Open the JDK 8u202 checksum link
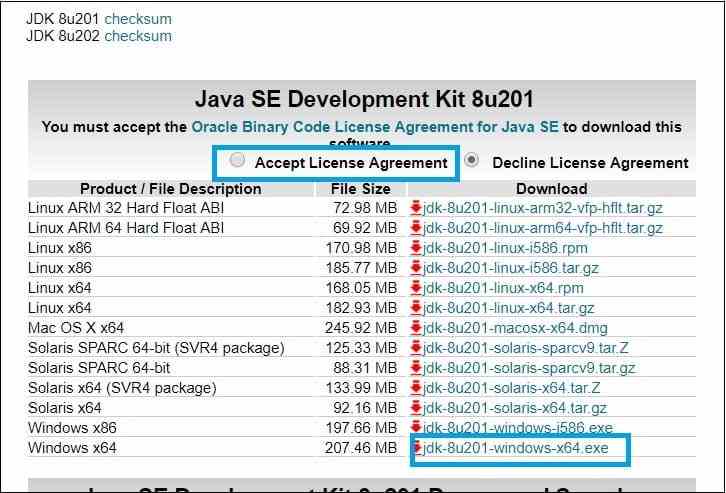The width and height of the screenshot is (726, 493). click(x=138, y=36)
